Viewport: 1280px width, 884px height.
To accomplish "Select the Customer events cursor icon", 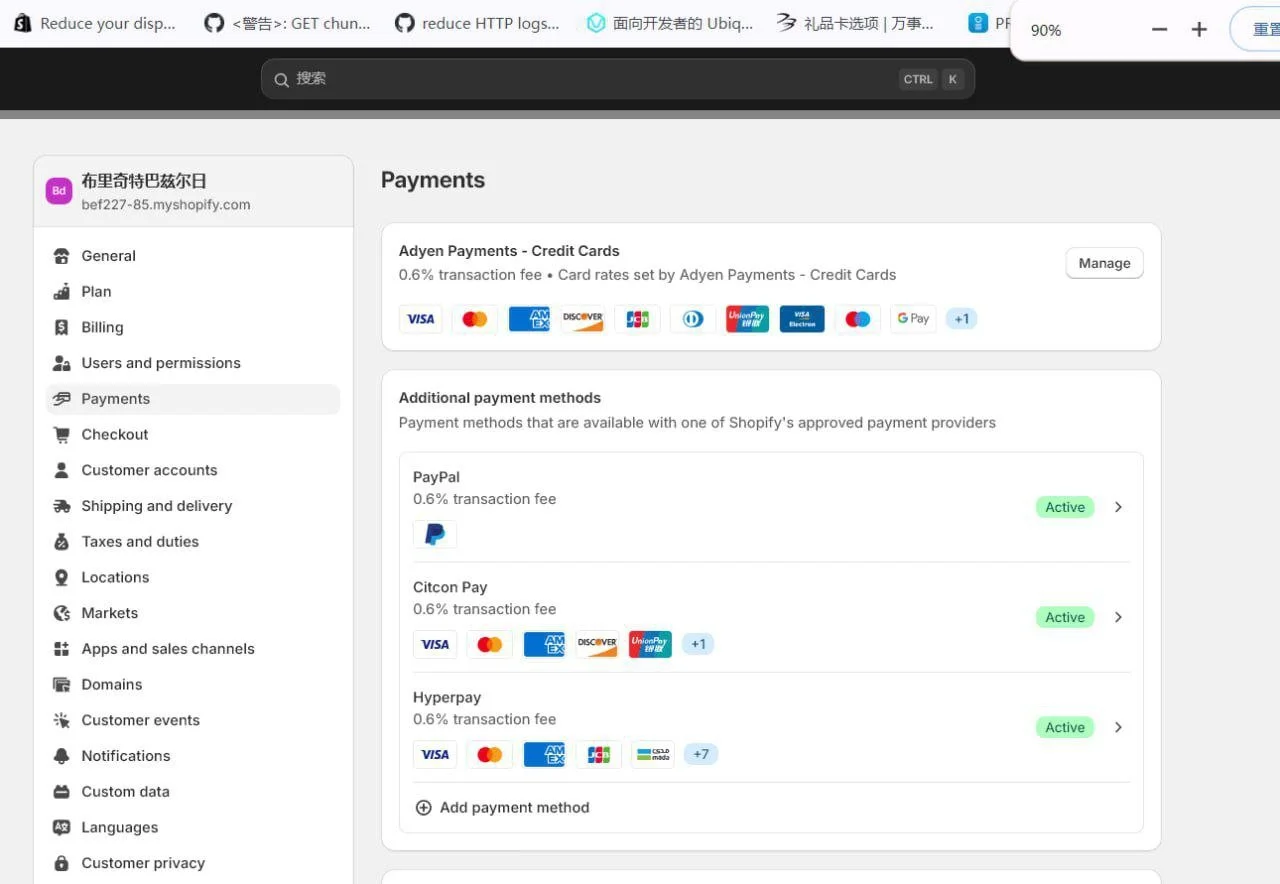I will (x=62, y=720).
